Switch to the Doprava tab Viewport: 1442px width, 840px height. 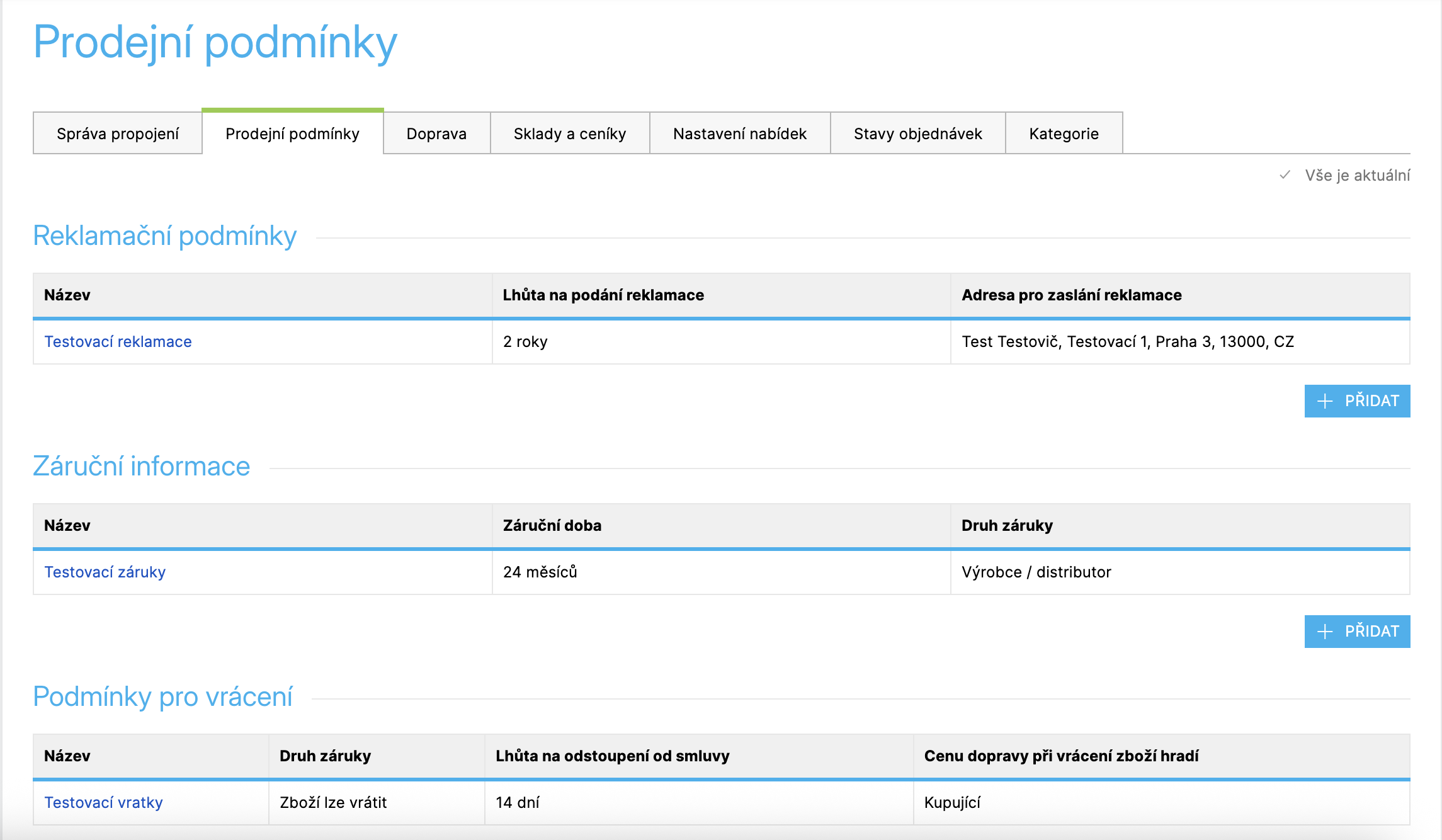pos(436,133)
